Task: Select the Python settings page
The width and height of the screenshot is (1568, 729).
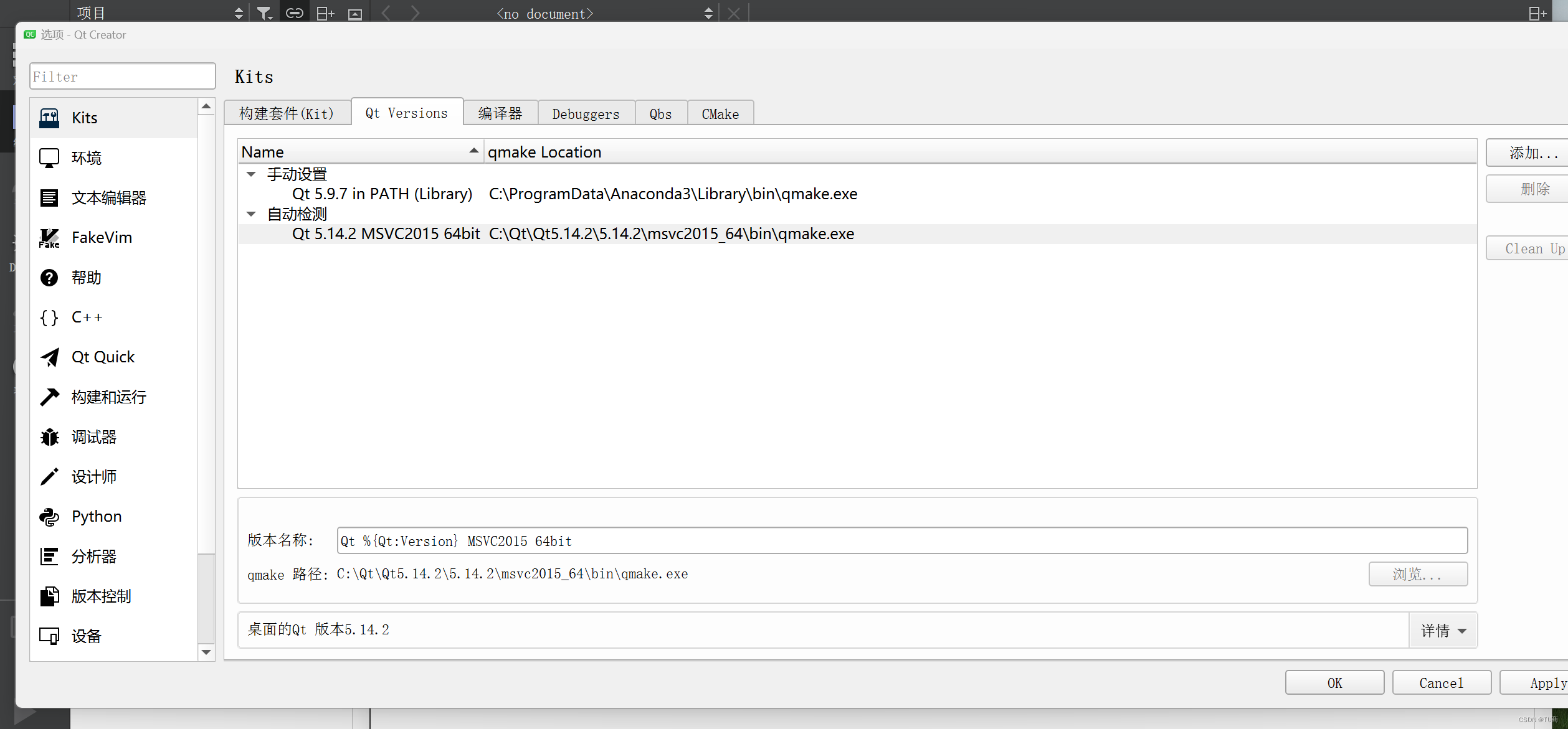Action: pos(96,516)
